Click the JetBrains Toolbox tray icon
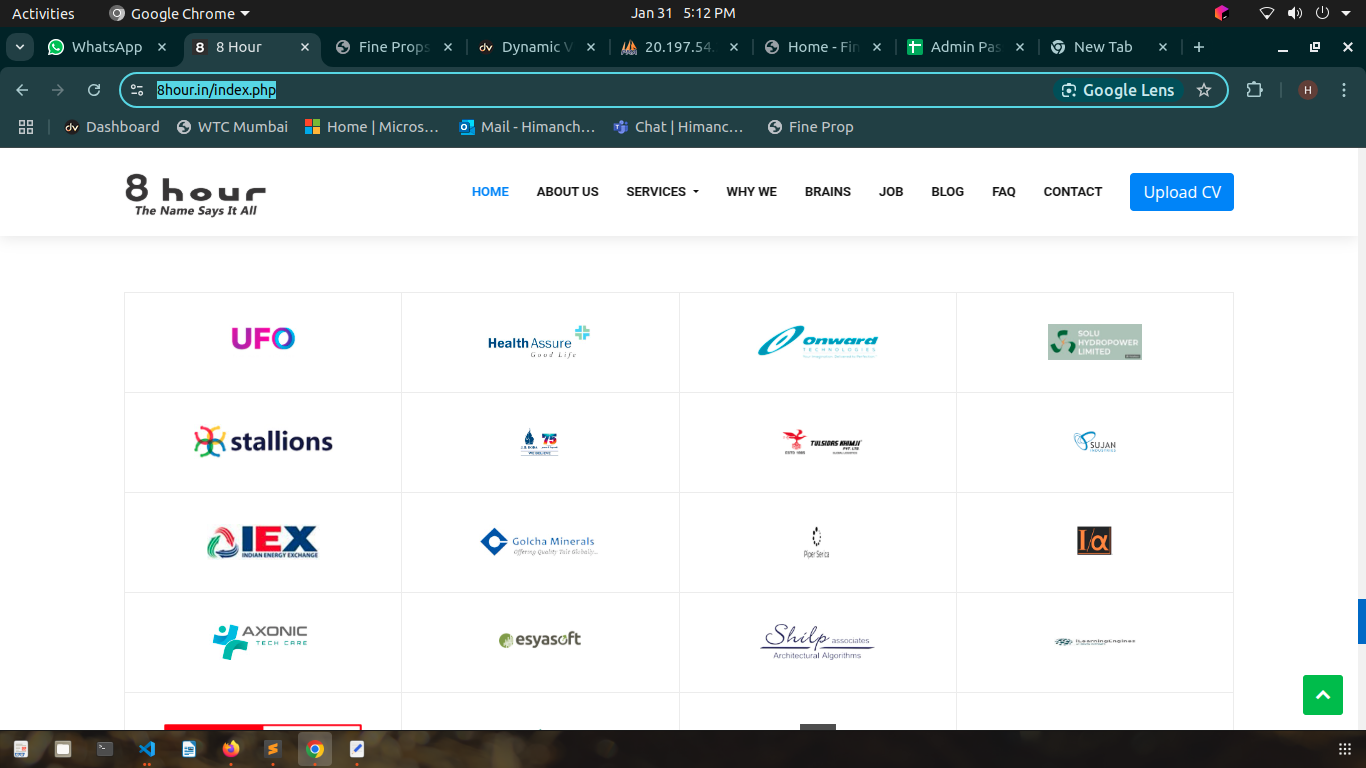 coord(1221,13)
